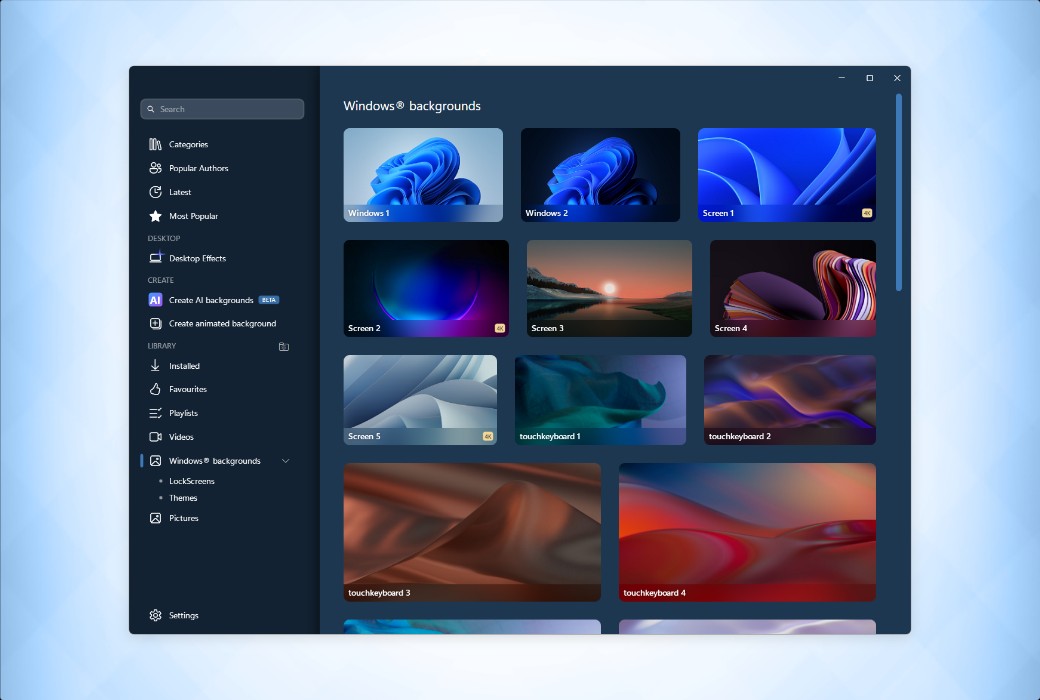Click the Windows backgrounds picture icon

click(x=155, y=460)
